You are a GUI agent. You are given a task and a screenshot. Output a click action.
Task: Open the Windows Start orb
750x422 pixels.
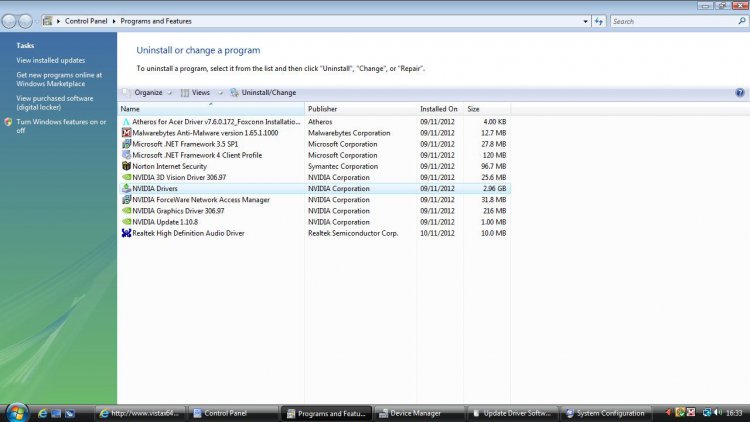[17, 412]
